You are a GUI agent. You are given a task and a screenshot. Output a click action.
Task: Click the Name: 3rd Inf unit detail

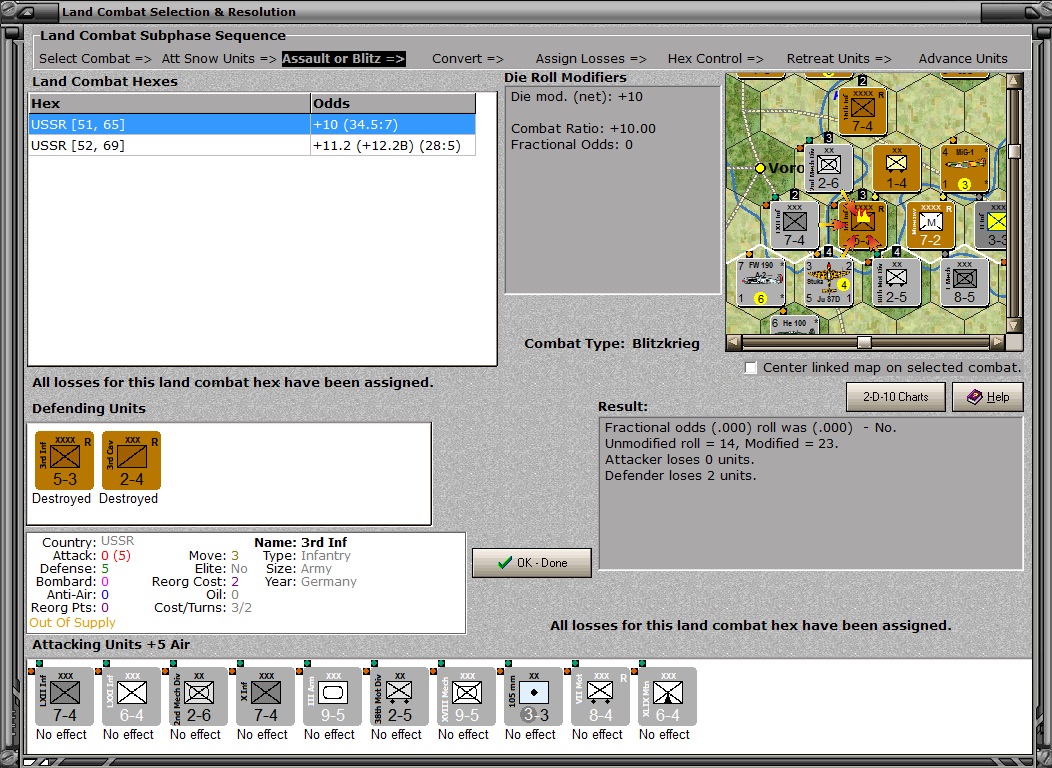point(301,542)
